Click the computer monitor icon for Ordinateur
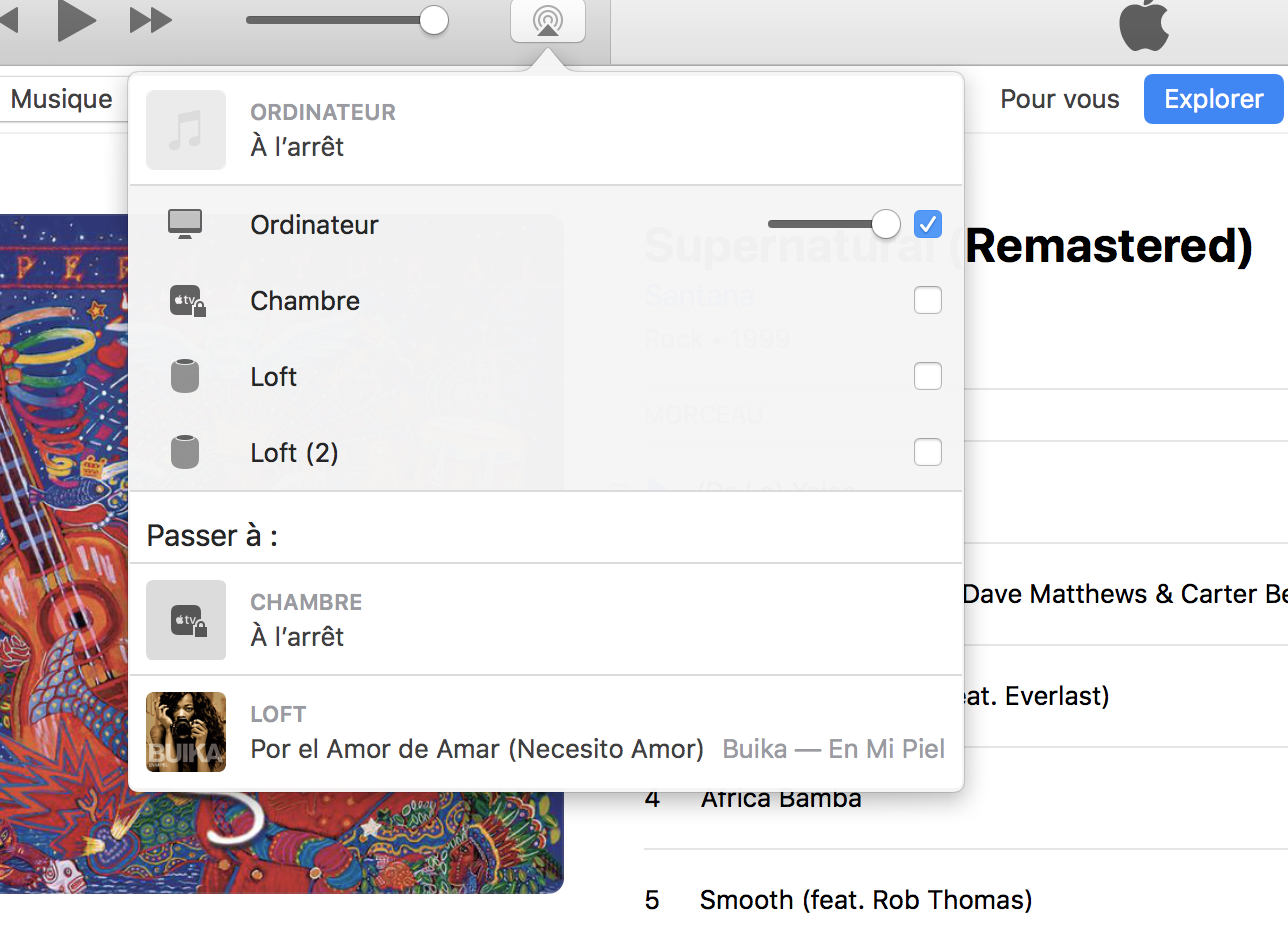 point(185,224)
